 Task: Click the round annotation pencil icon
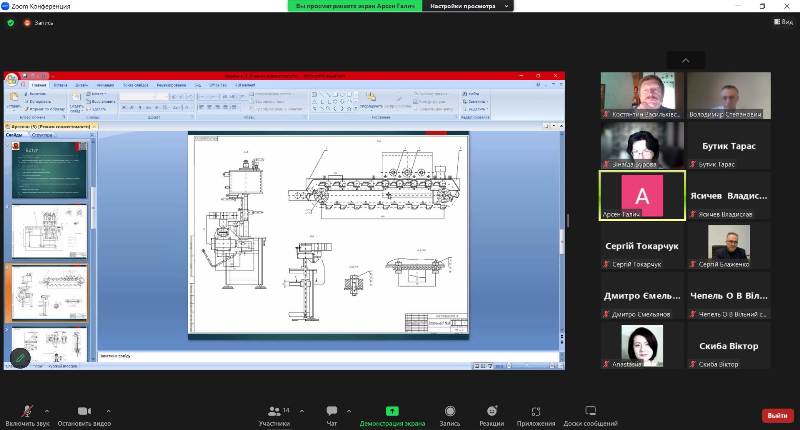pyautogui.click(x=20, y=357)
